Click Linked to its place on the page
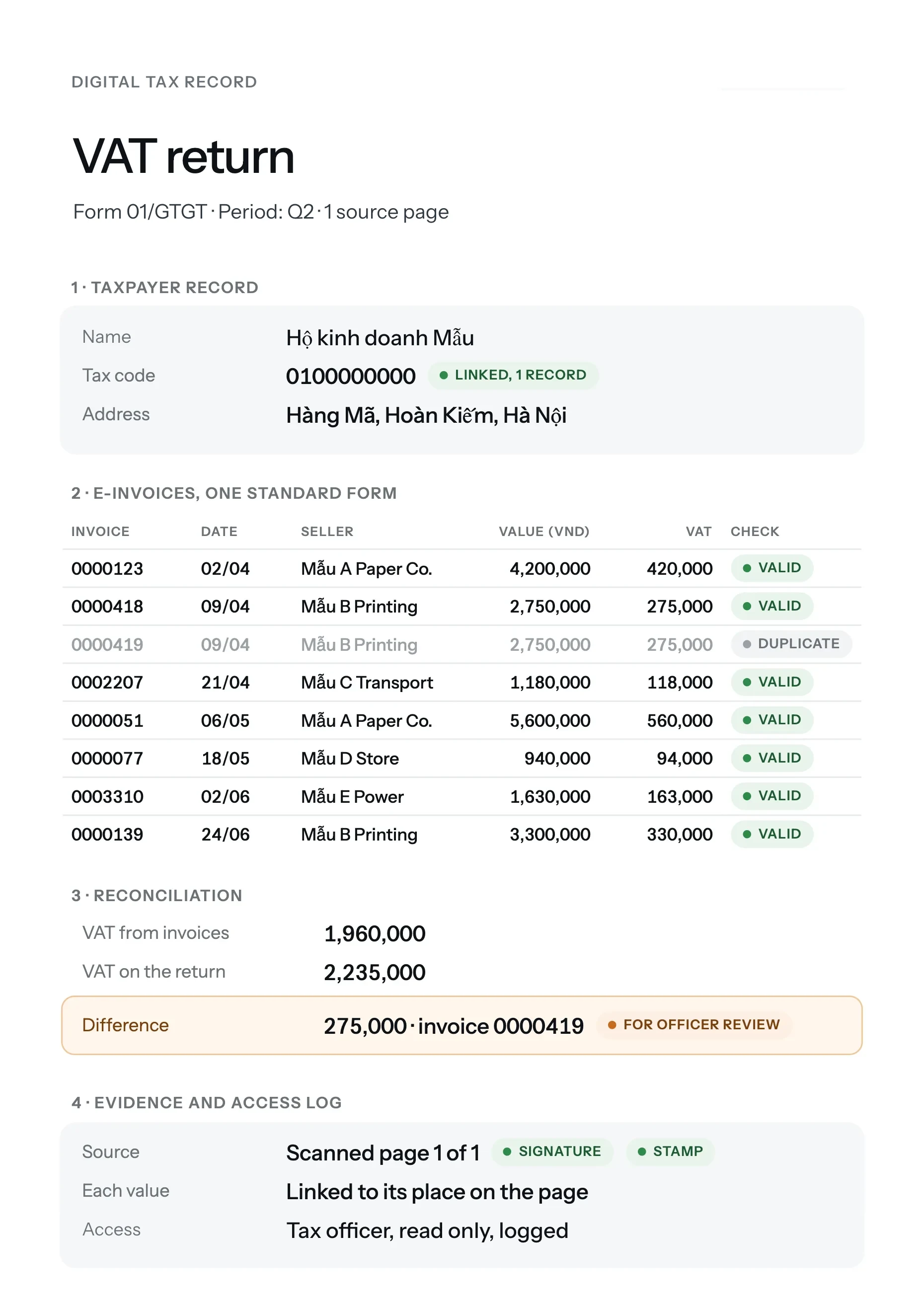The image size is (924, 1307). 437,1192
